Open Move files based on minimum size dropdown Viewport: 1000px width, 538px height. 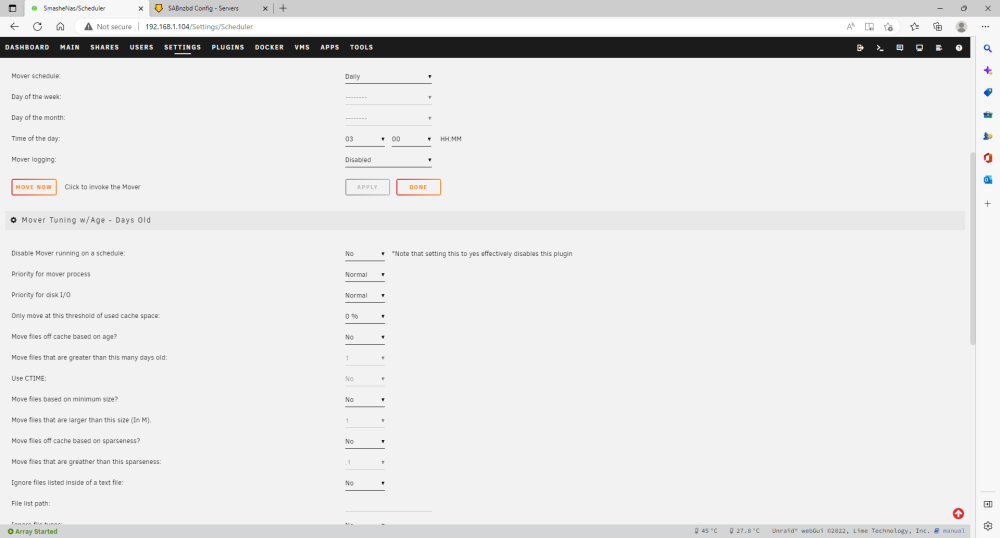point(365,400)
